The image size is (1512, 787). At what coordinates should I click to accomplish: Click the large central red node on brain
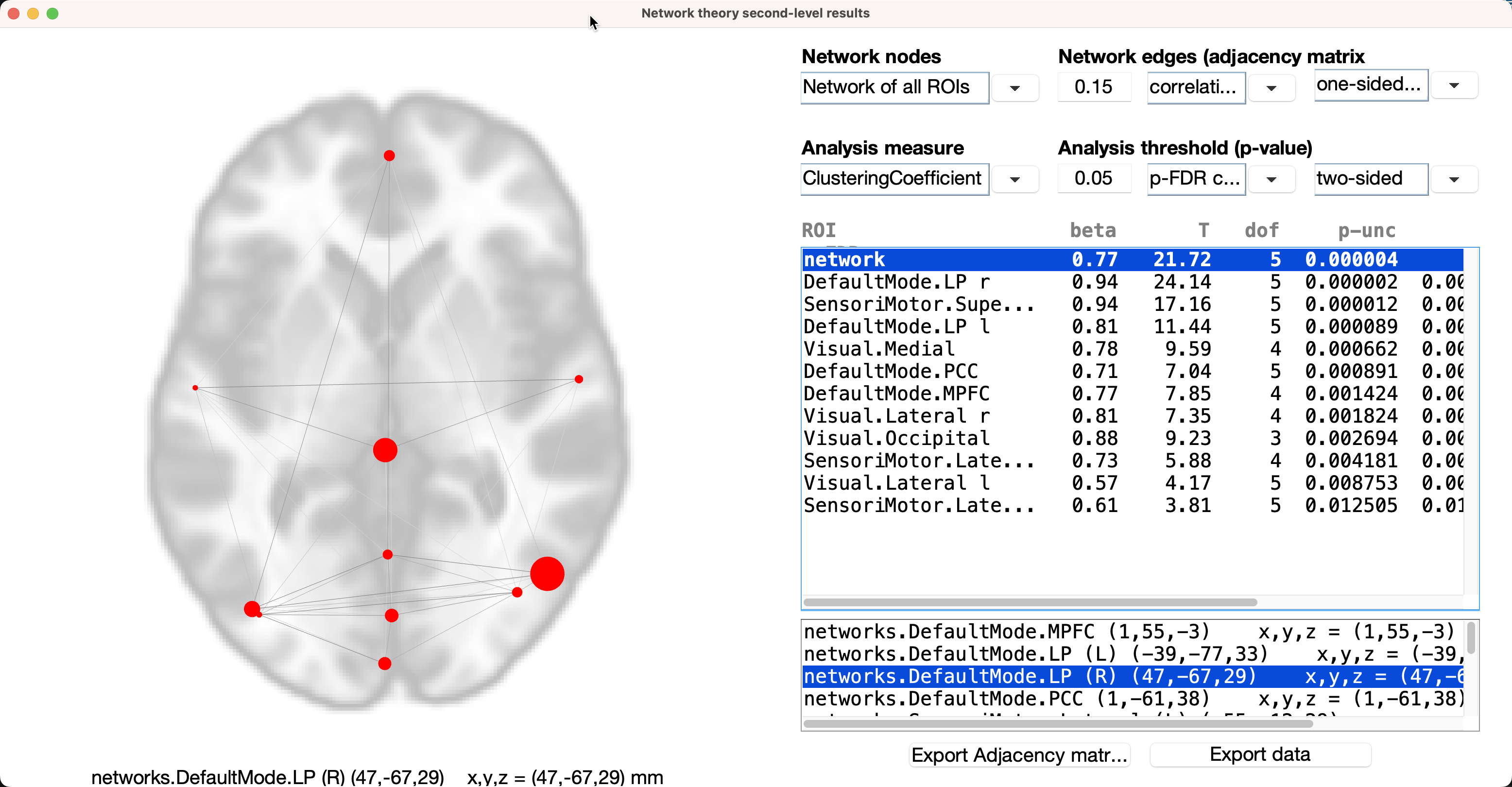[x=385, y=450]
